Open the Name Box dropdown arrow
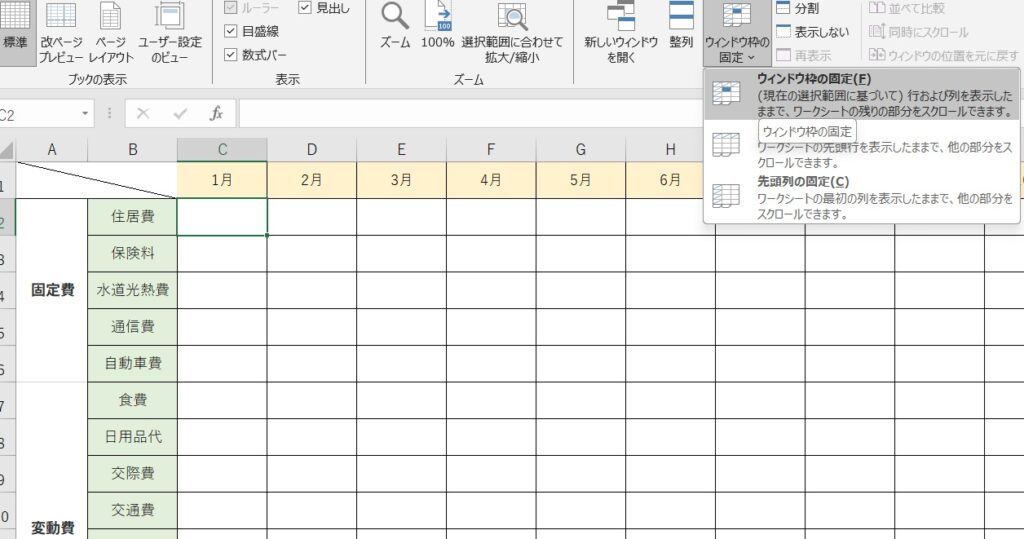Screen dimensions: 1024x539 pos(85,114)
